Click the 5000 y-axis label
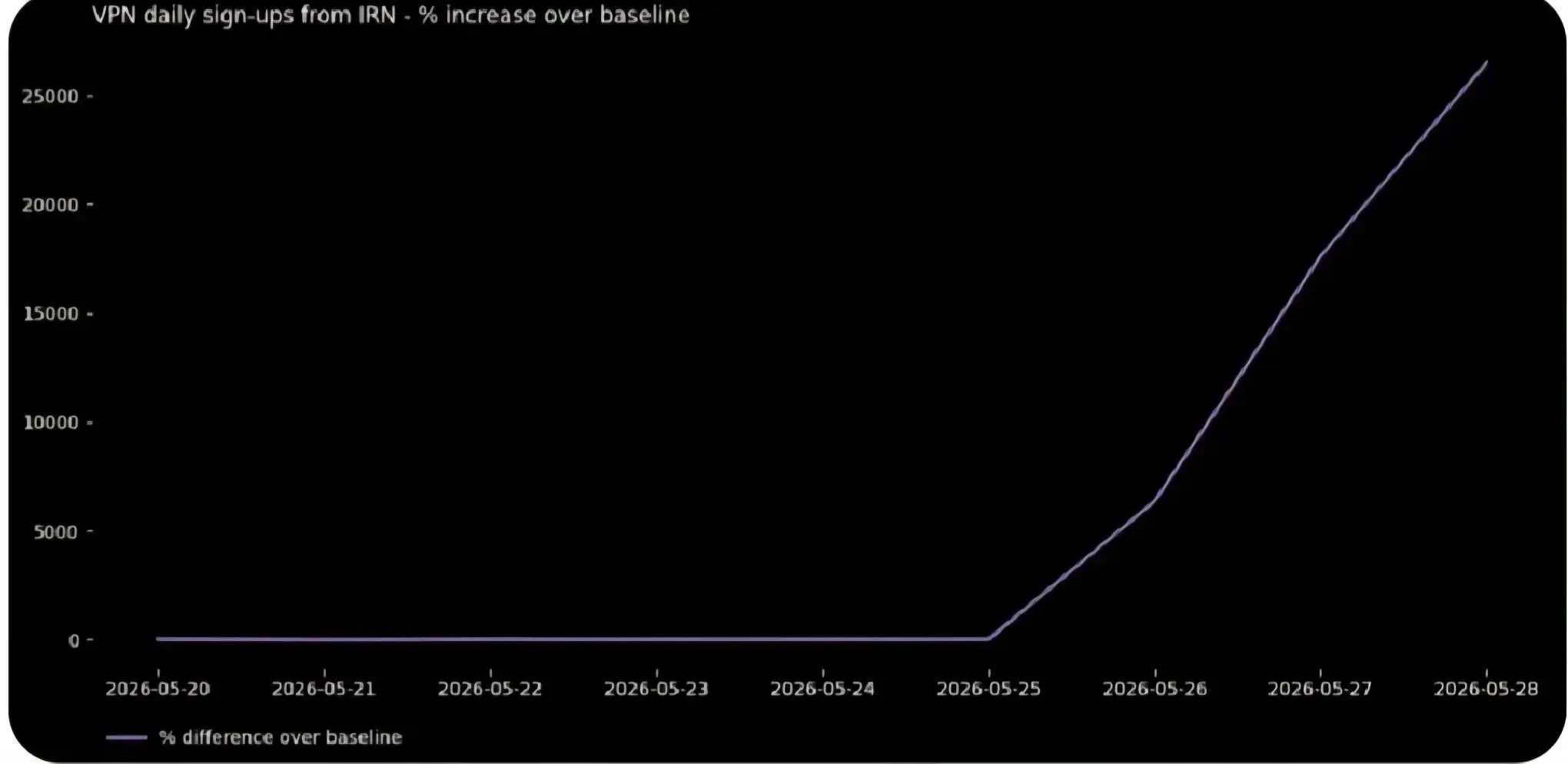Screen dimensions: 1568x764 pos(55,532)
